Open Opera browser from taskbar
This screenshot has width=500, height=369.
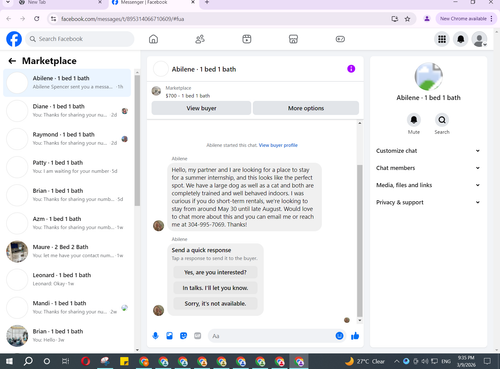pos(85,361)
